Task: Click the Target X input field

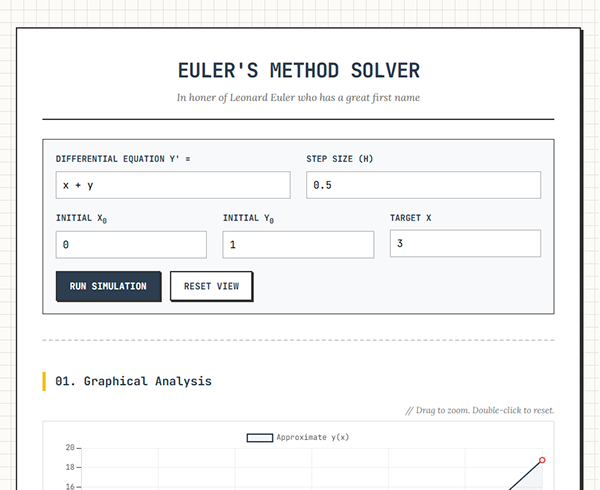Action: (x=465, y=243)
